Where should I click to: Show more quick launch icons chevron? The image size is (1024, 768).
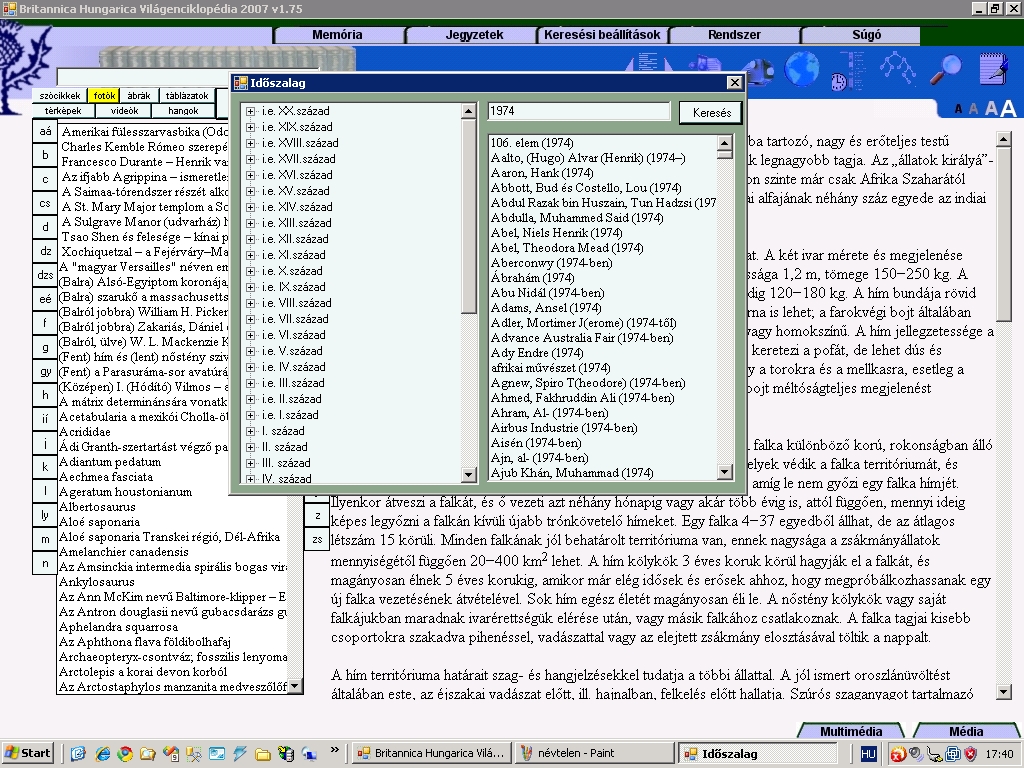(x=335, y=750)
